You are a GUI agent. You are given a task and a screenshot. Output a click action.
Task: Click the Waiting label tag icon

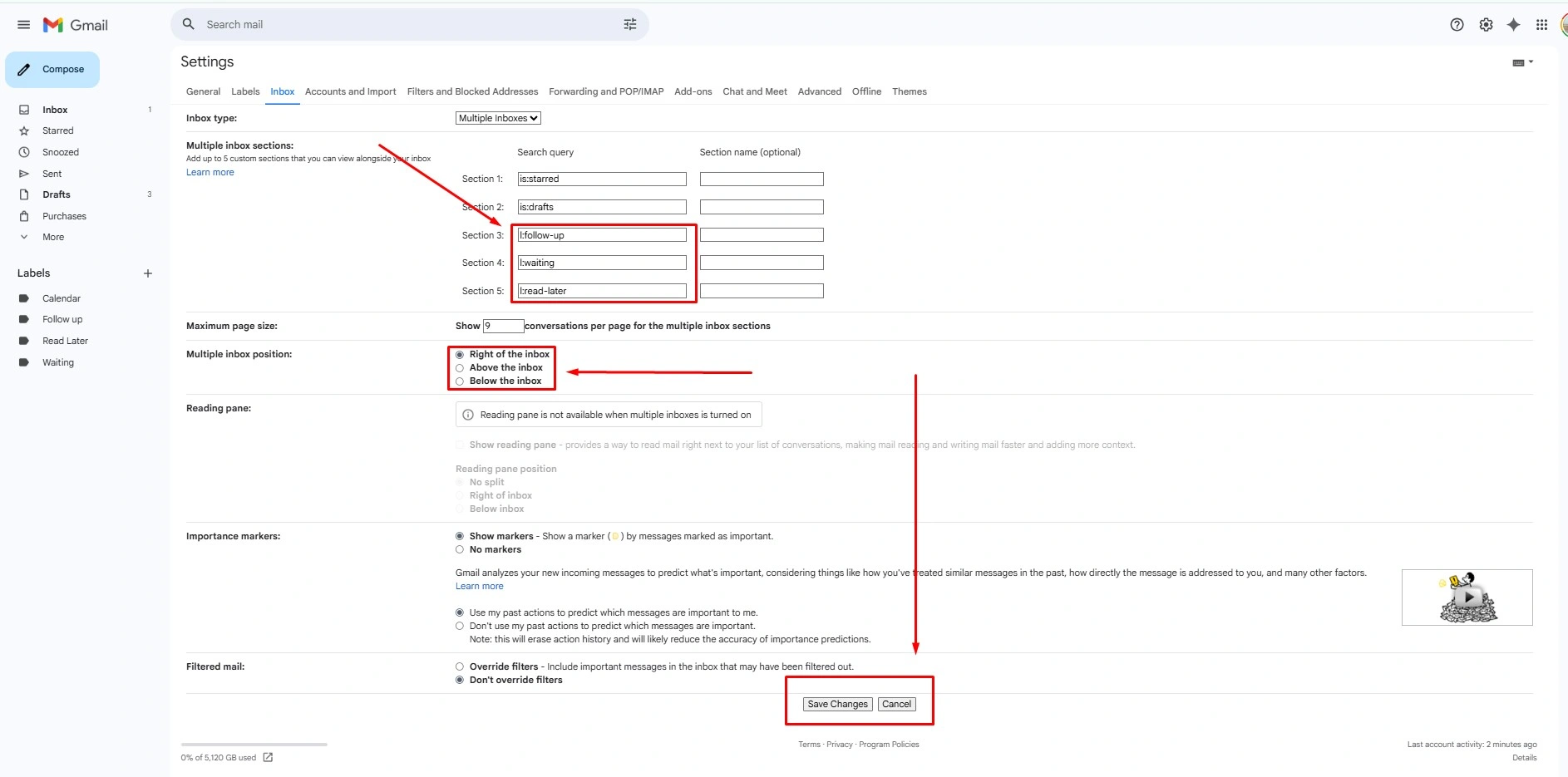click(x=24, y=362)
